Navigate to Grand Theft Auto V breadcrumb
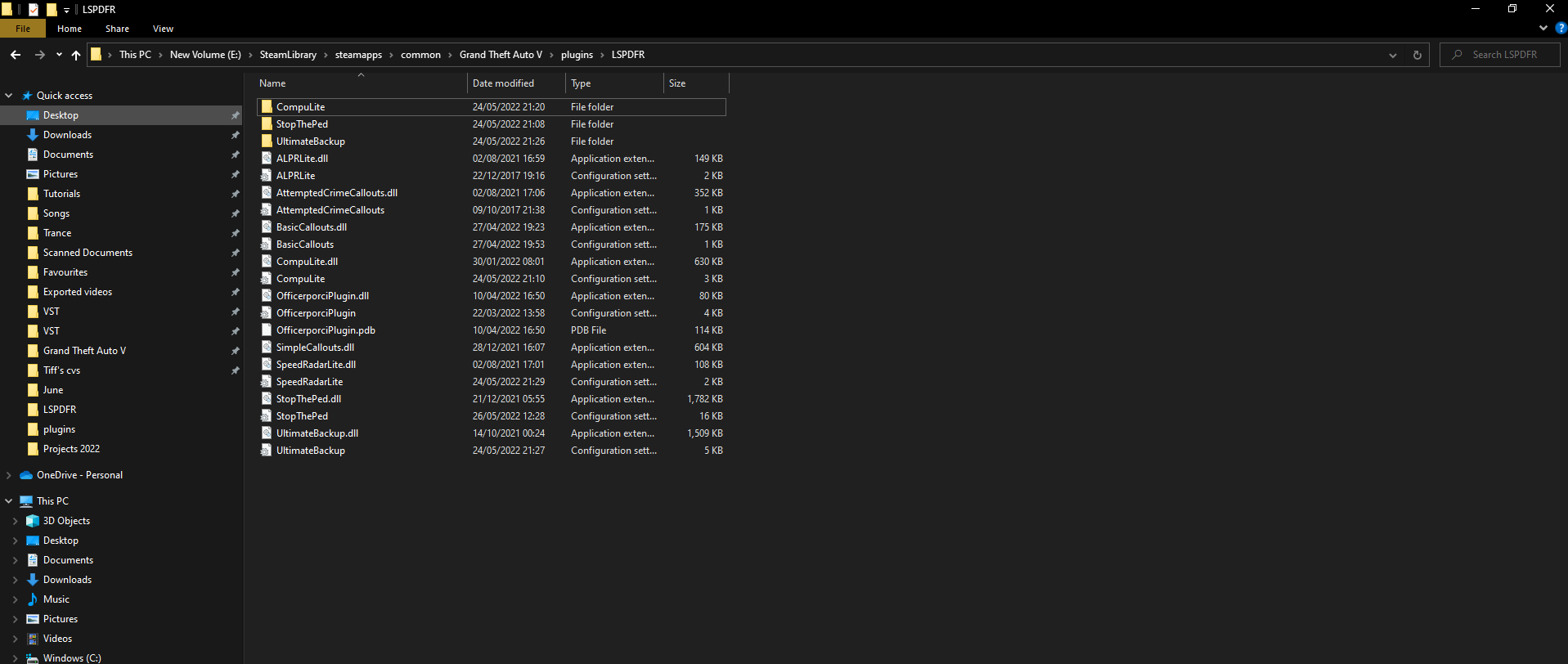Image resolution: width=1568 pixels, height=664 pixels. click(501, 55)
